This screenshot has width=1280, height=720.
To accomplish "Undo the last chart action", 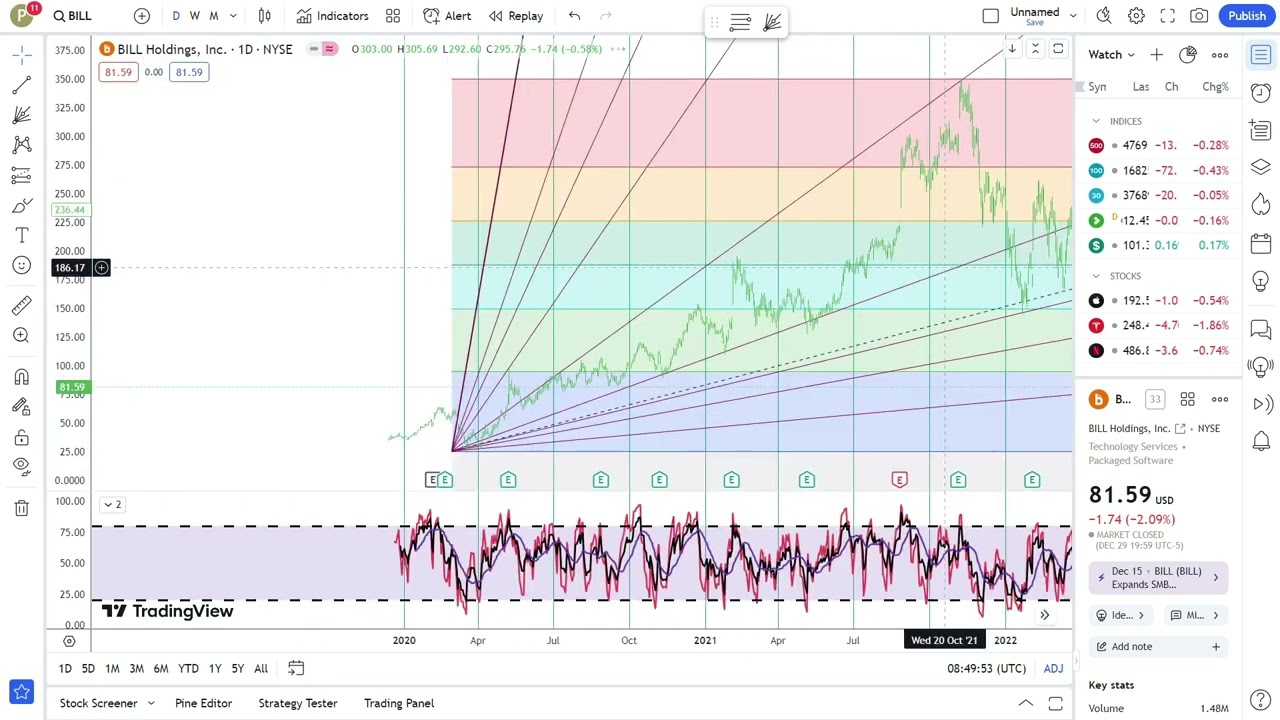I will tap(574, 16).
